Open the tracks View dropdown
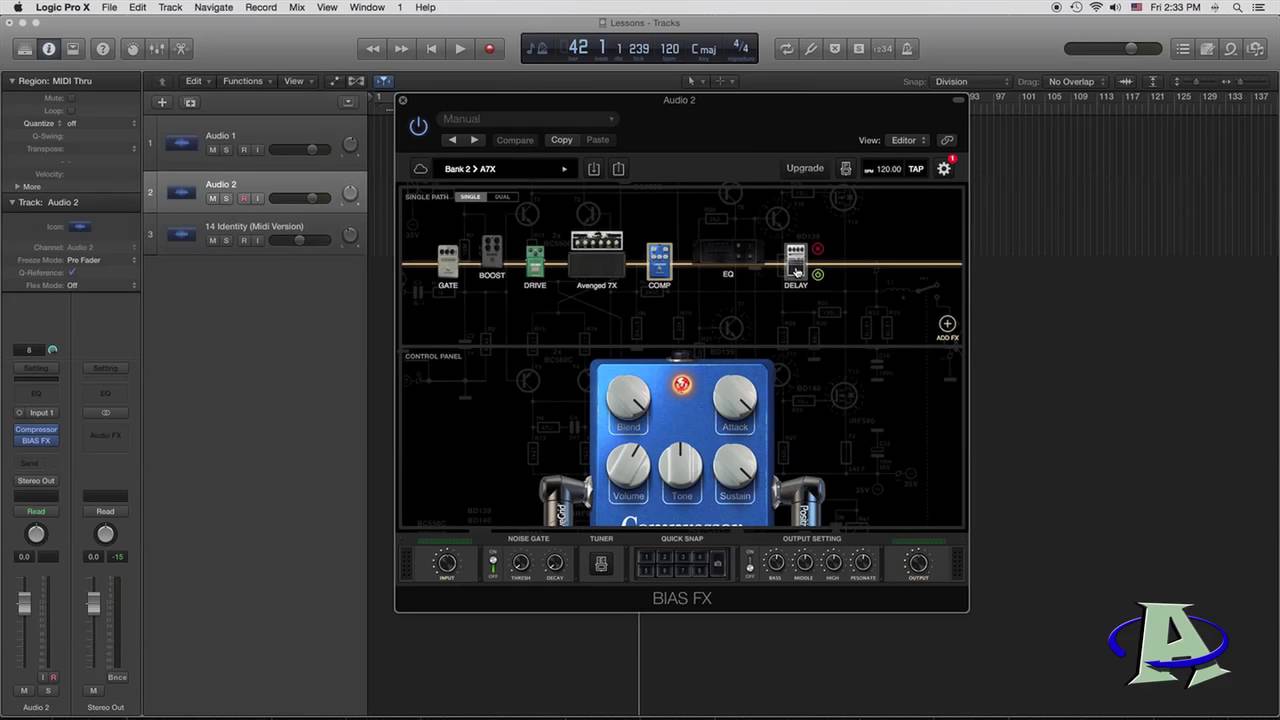The height and width of the screenshot is (720, 1280). pyautogui.click(x=297, y=81)
